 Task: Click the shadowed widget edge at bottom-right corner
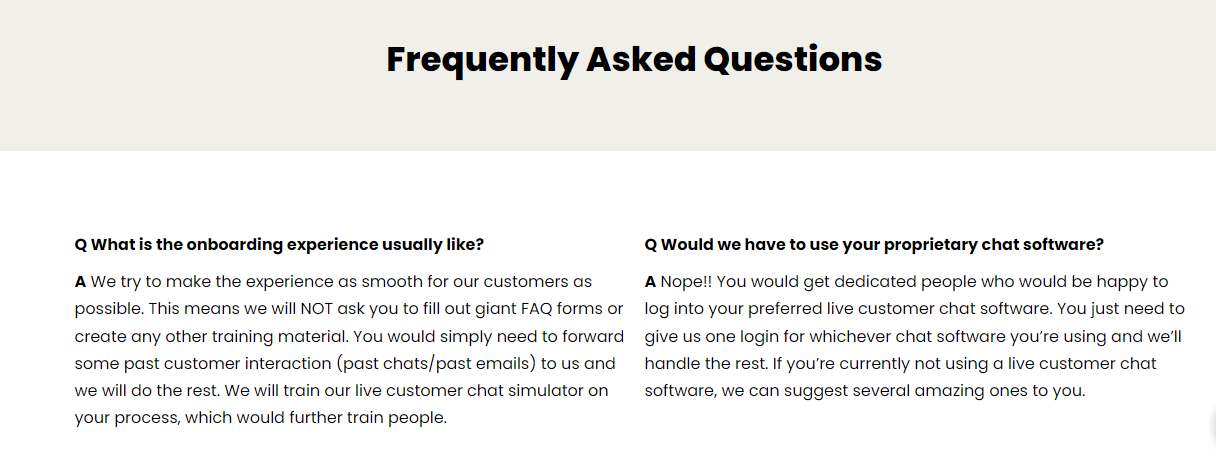click(1211, 425)
